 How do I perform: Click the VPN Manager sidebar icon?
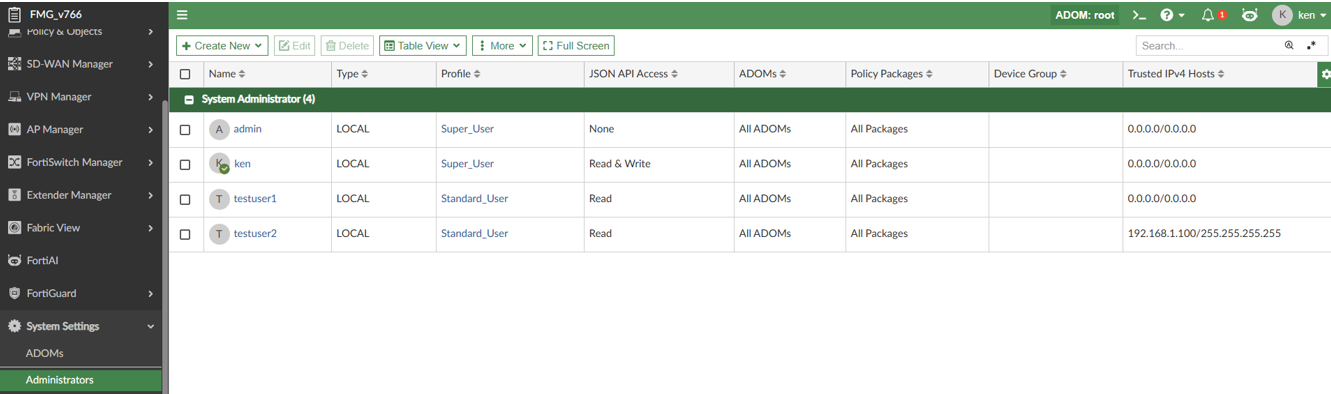(x=14, y=97)
